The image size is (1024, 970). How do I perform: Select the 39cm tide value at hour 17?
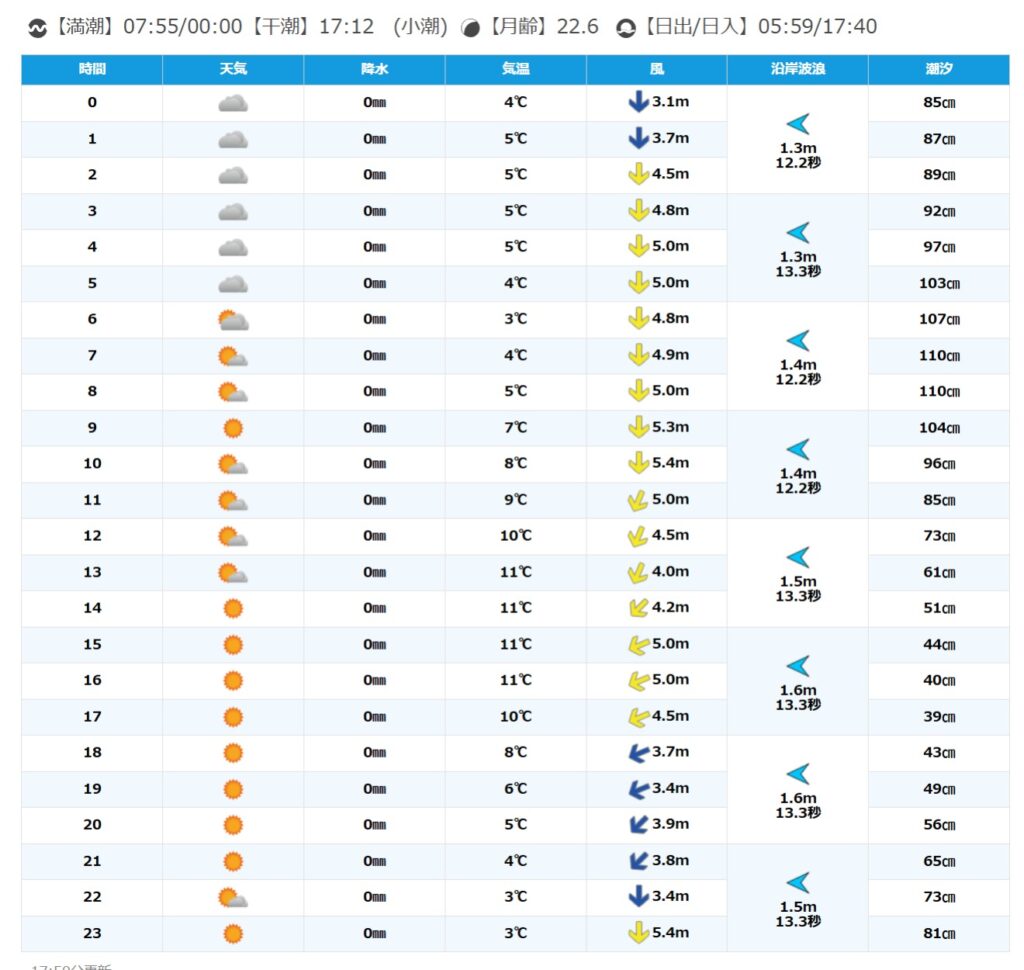click(939, 717)
